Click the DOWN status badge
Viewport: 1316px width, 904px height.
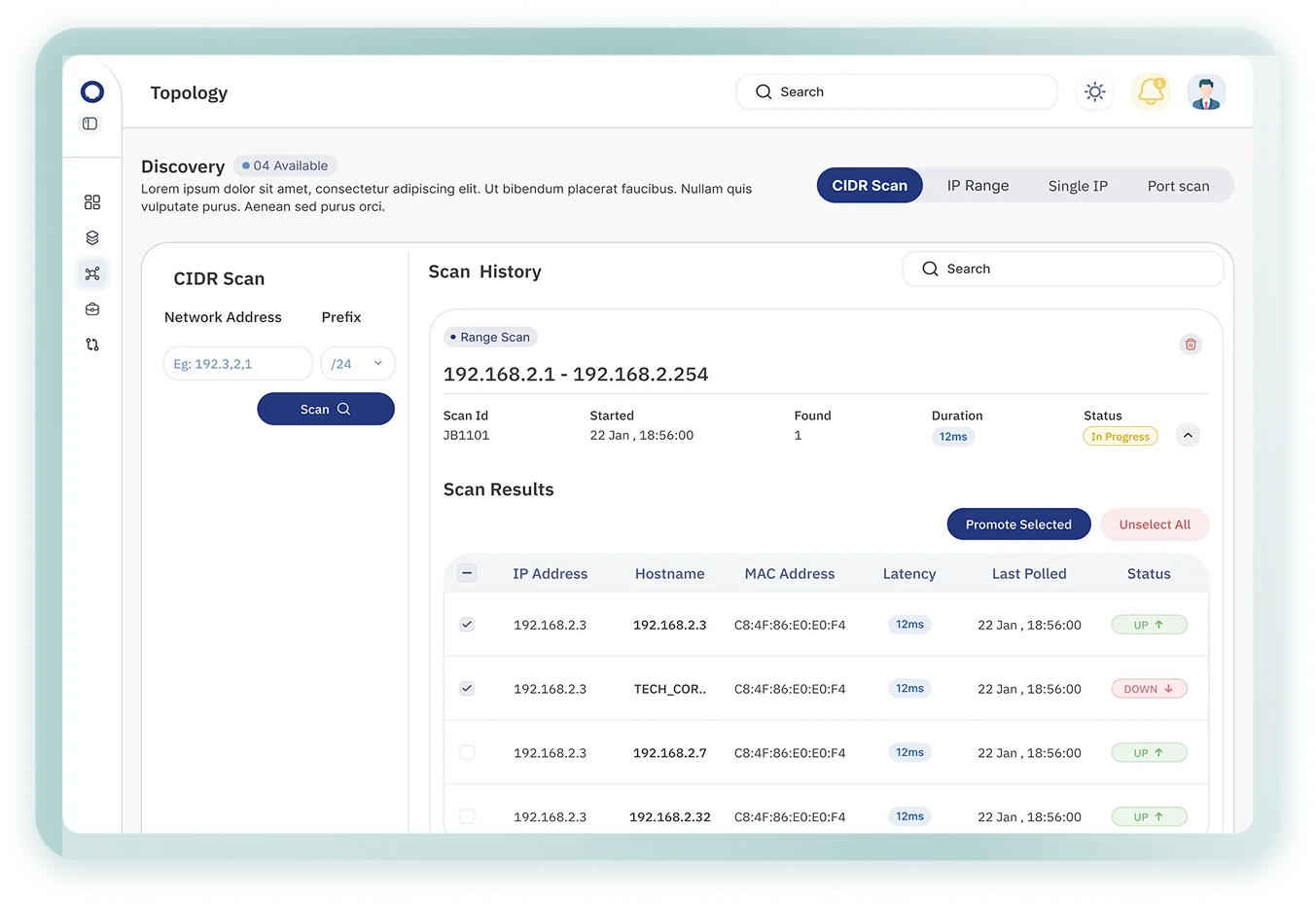pyautogui.click(x=1149, y=689)
